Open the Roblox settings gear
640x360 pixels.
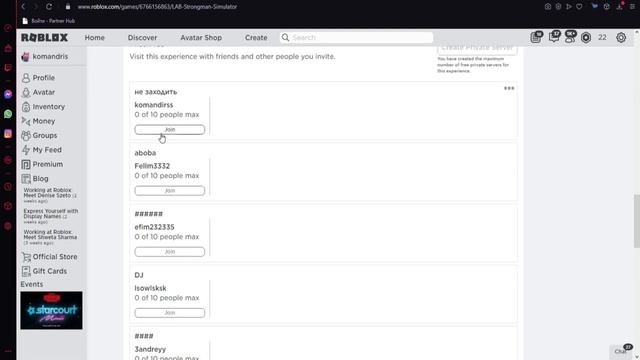(621, 38)
